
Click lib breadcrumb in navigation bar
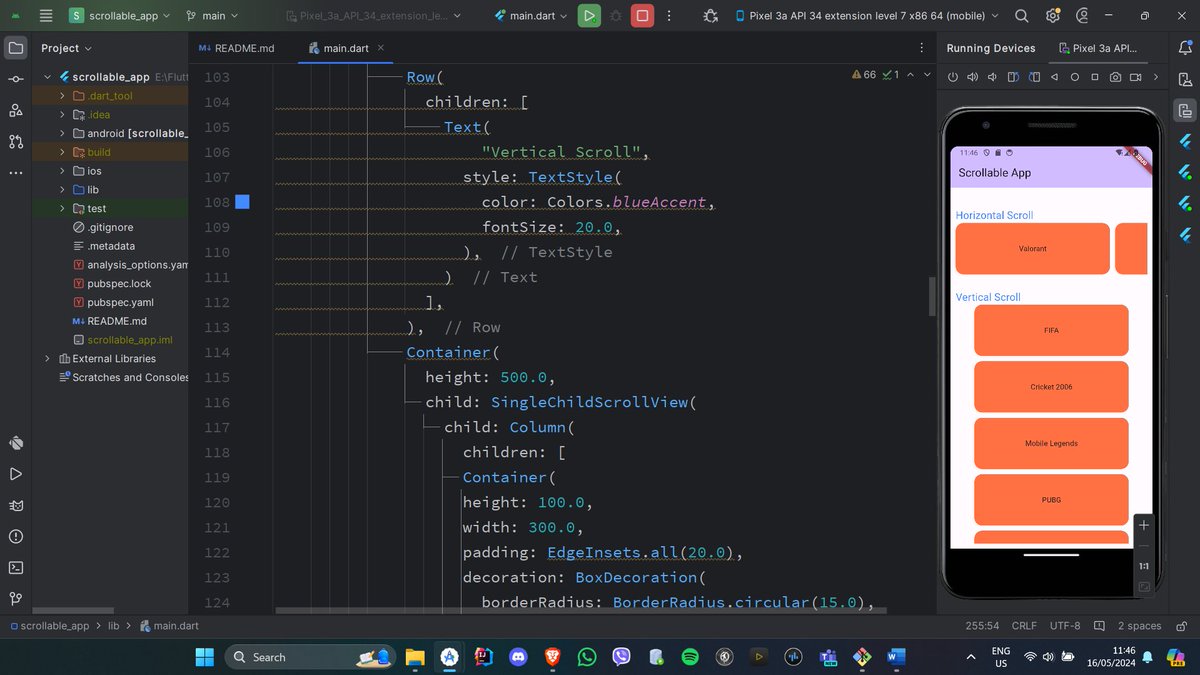[x=114, y=626]
